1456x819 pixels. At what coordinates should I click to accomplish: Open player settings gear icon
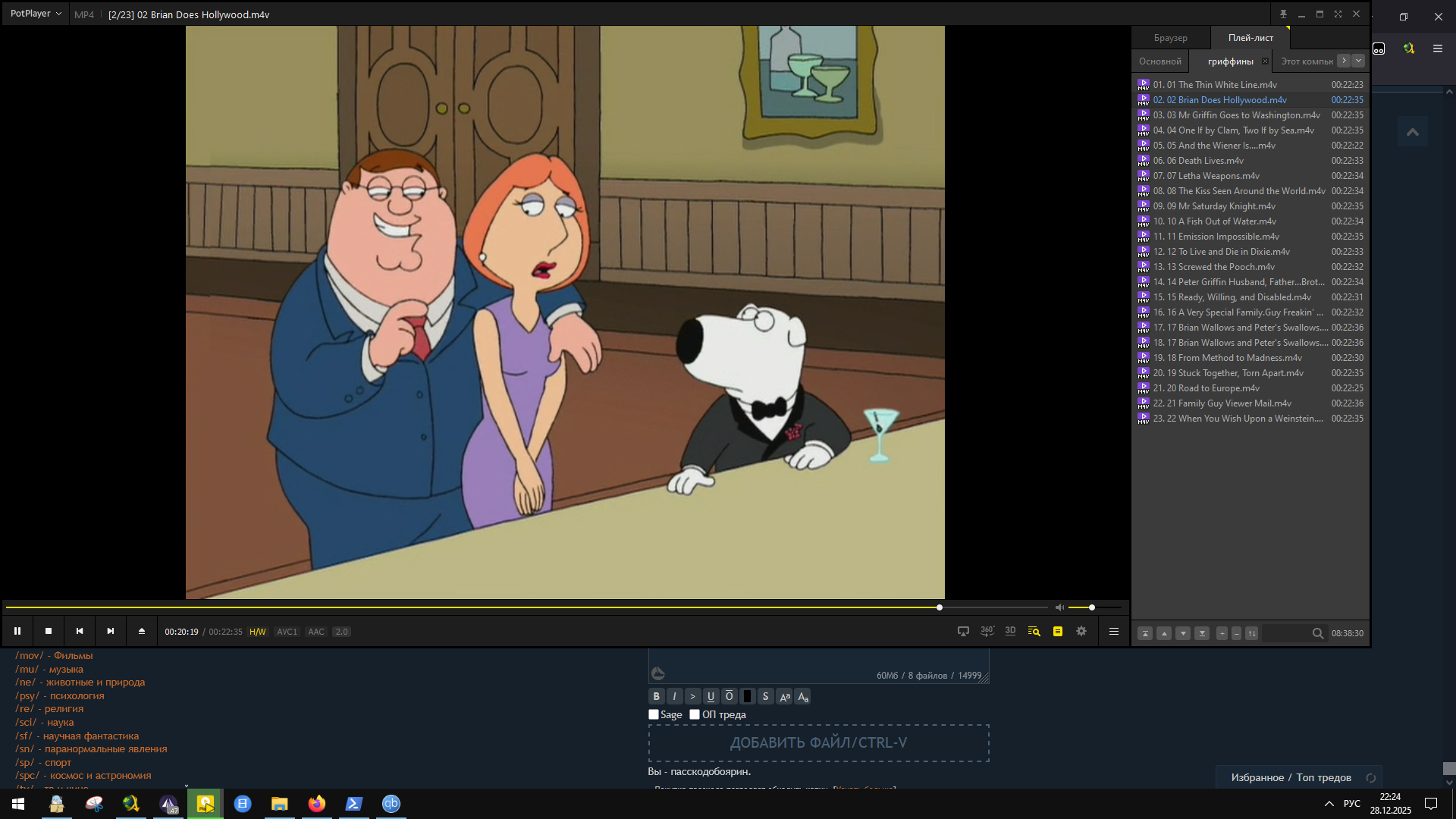(x=1081, y=631)
